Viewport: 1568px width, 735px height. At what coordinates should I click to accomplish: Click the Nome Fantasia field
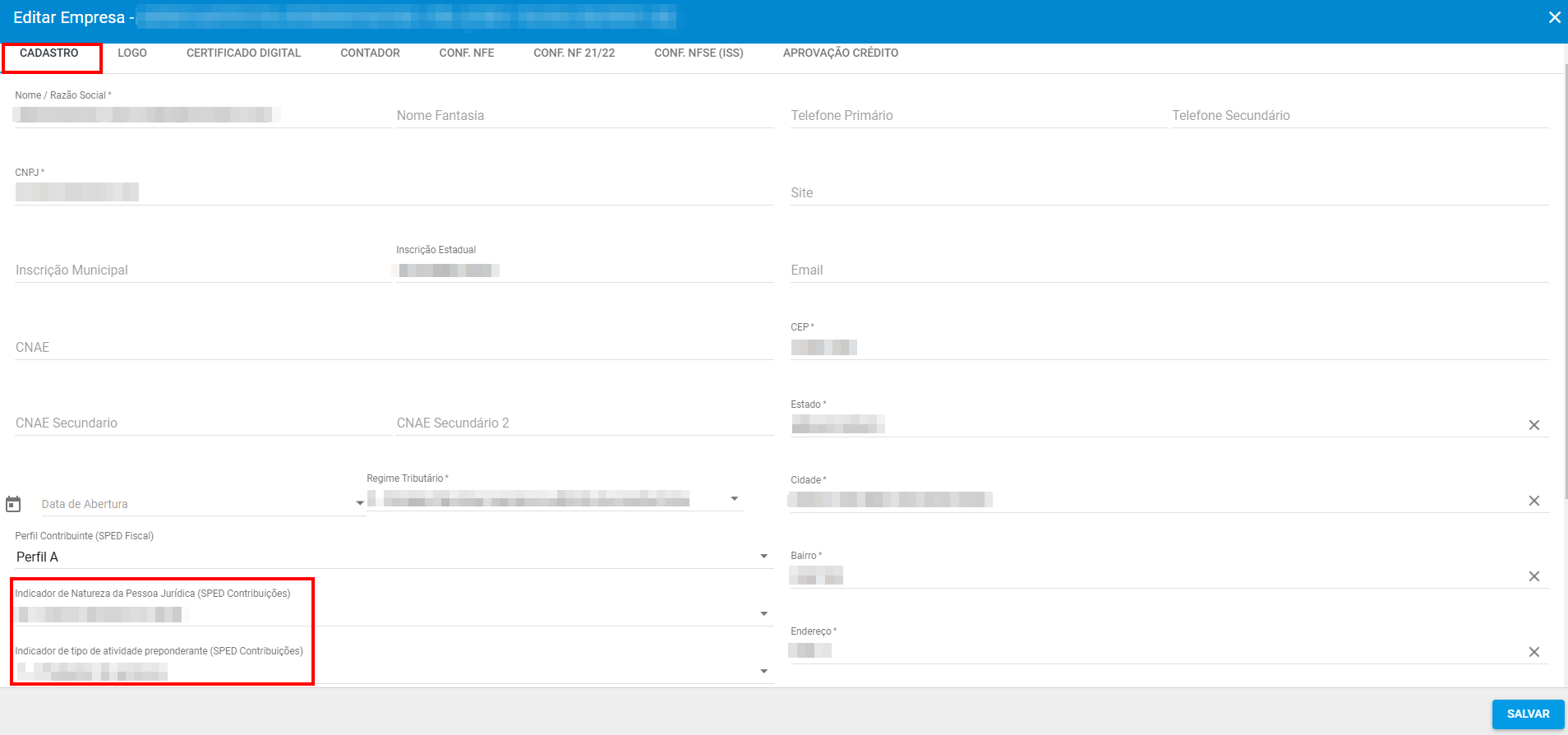(x=584, y=116)
